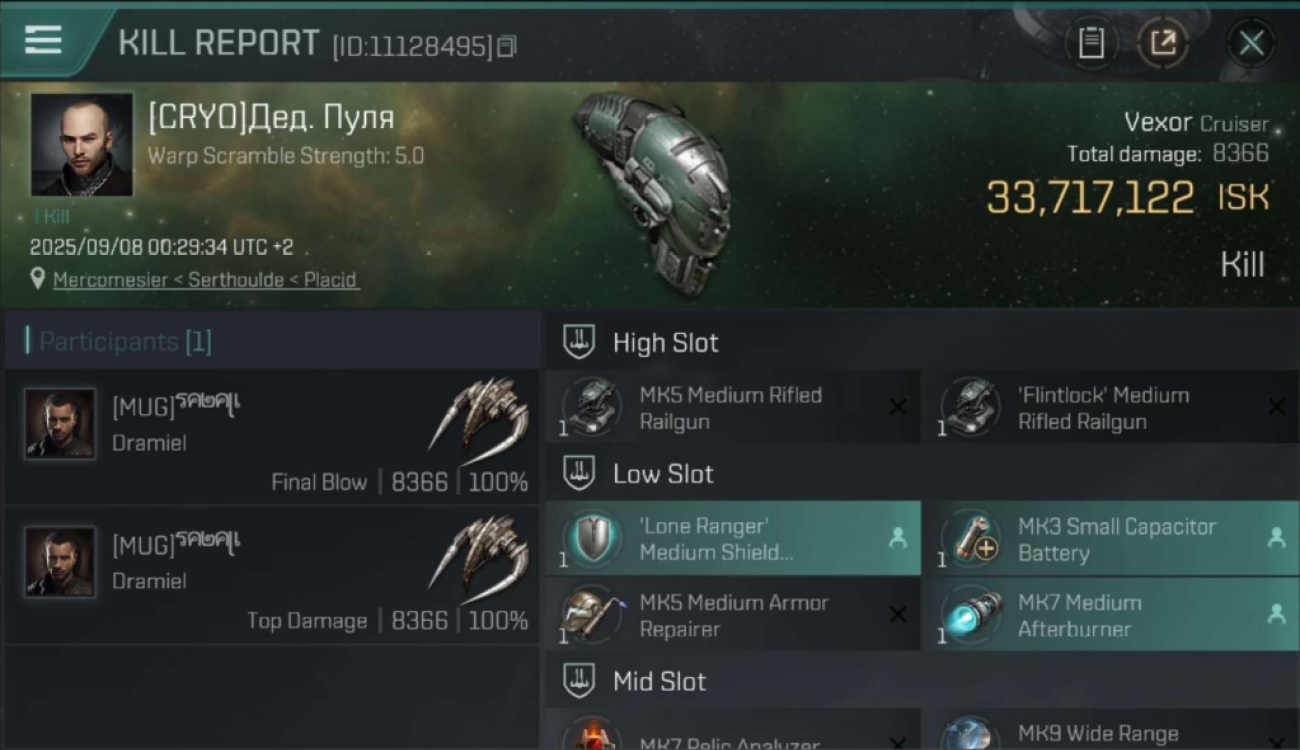Screen dimensions: 1300x750
Task: Collapse the Mid Slot section
Action: click(579, 681)
